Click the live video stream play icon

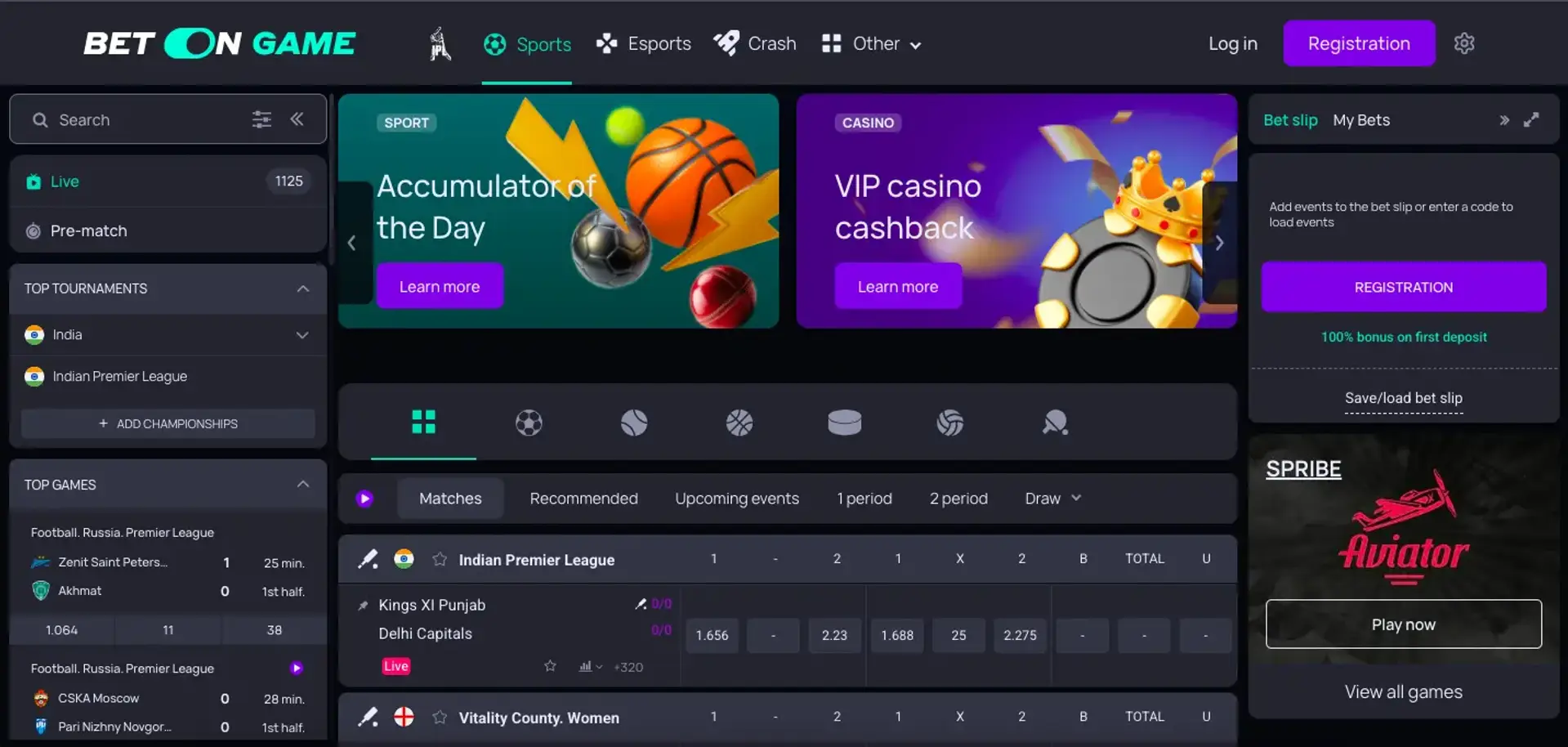click(x=364, y=499)
